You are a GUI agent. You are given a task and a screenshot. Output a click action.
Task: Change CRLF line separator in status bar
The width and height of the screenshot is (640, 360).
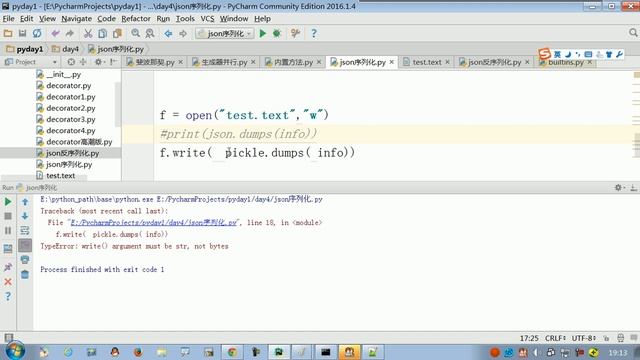555,338
